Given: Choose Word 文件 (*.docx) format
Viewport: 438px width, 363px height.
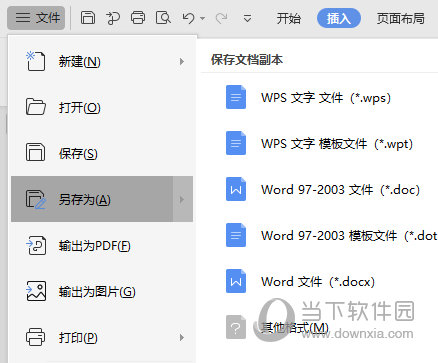Looking at the screenshot, I should click(318, 282).
